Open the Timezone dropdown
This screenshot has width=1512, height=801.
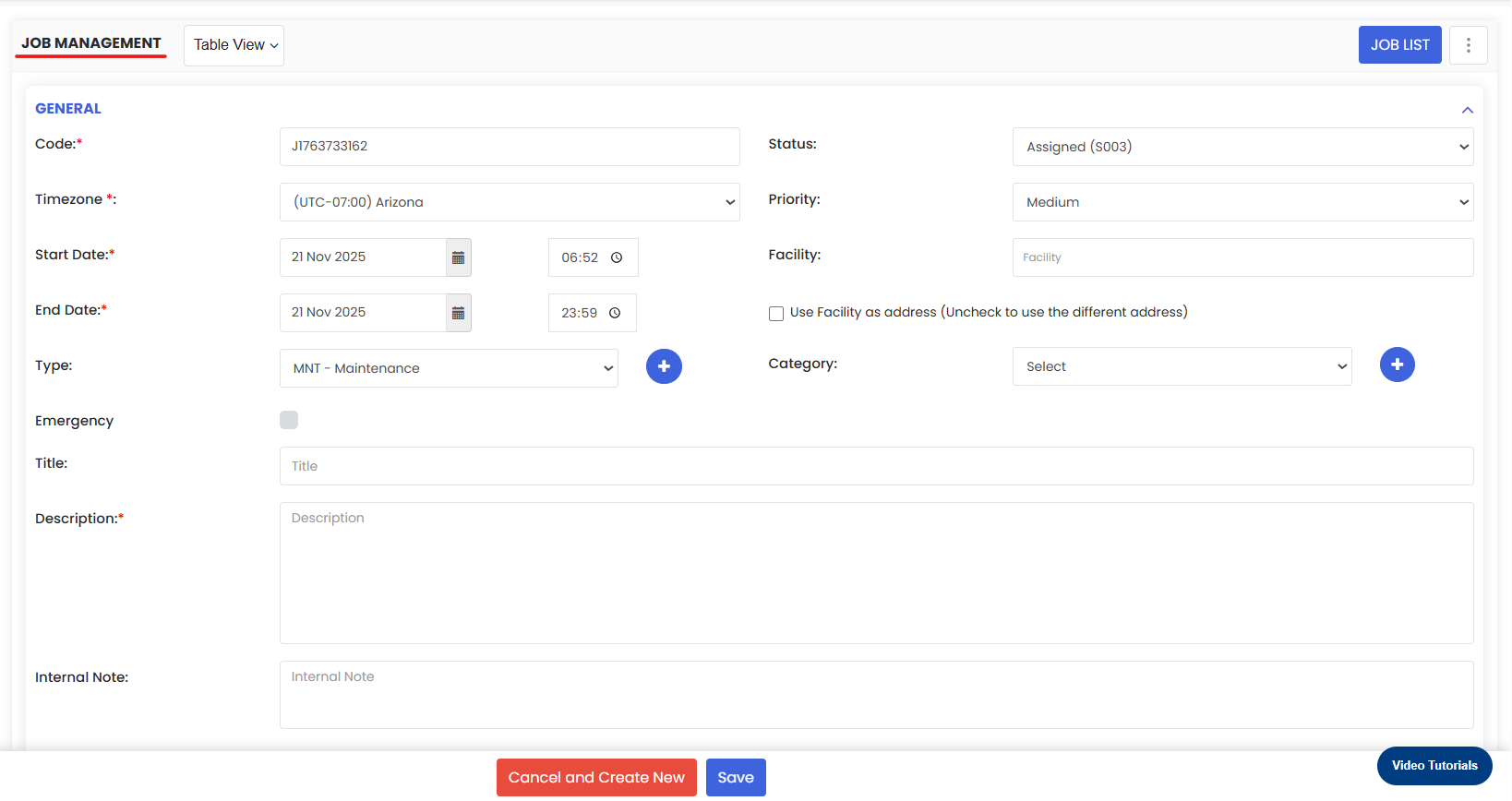pyautogui.click(x=510, y=202)
